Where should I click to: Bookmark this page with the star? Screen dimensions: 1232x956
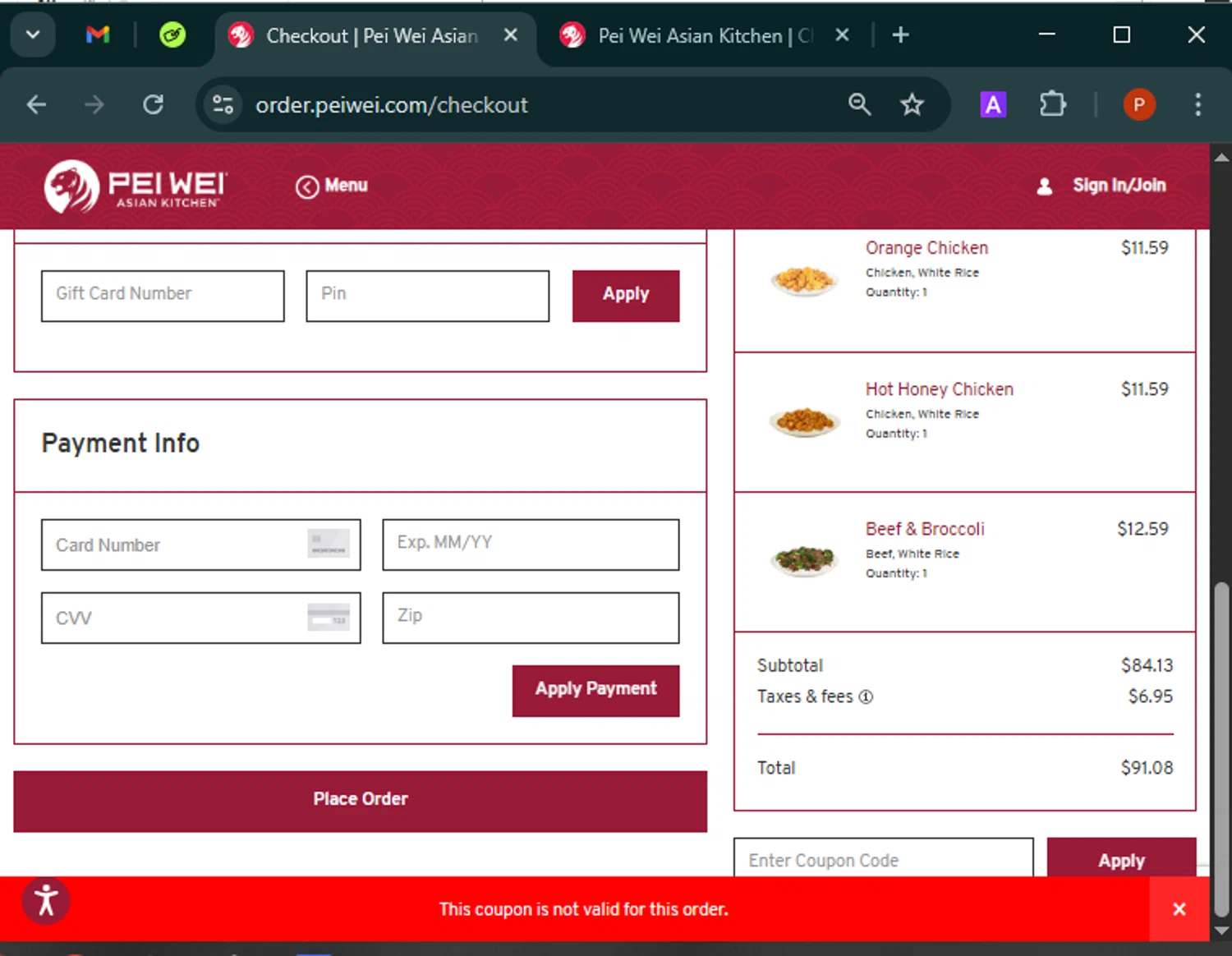click(x=912, y=104)
